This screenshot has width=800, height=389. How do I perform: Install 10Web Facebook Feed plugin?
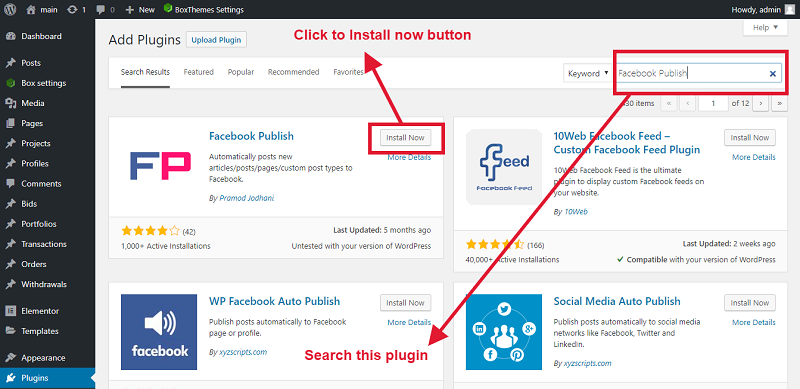750,138
